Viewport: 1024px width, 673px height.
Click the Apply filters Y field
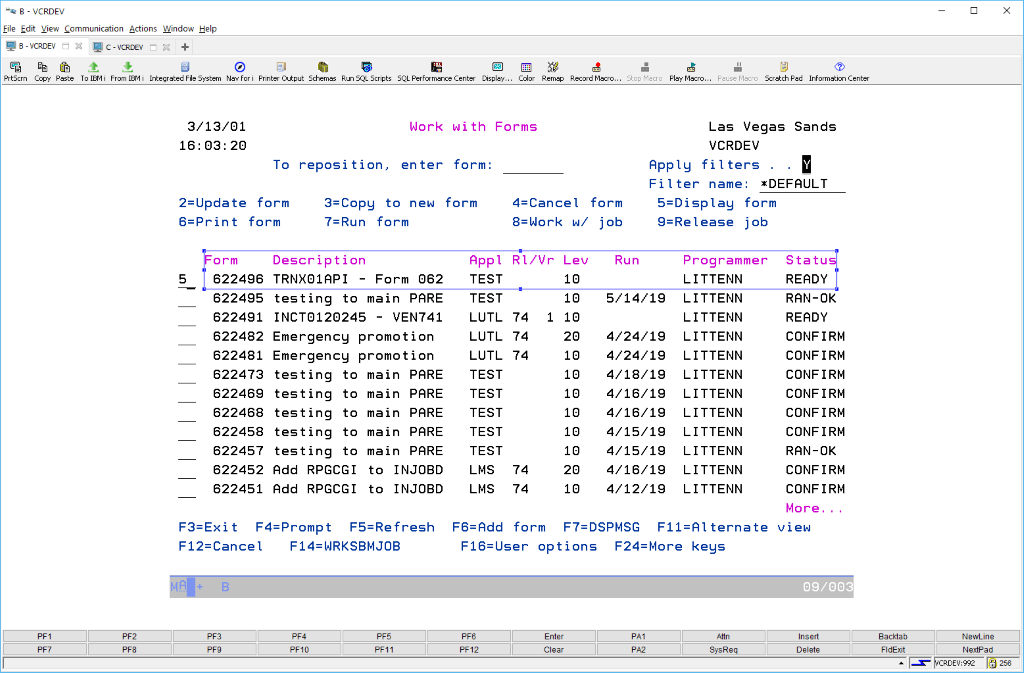click(x=807, y=164)
